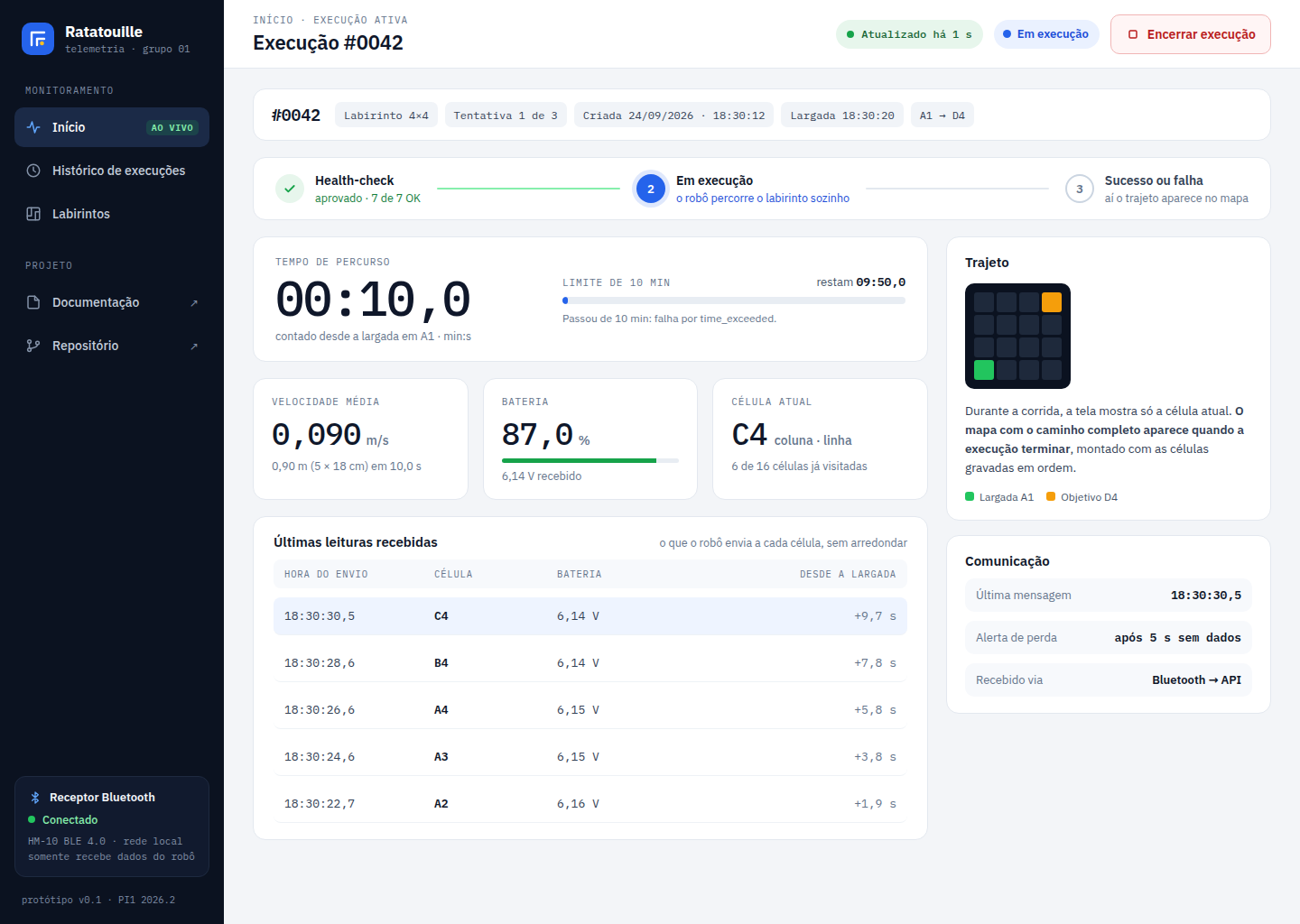Select the A3 cell reading row
This screenshot has width=1300, height=924.
tap(590, 757)
